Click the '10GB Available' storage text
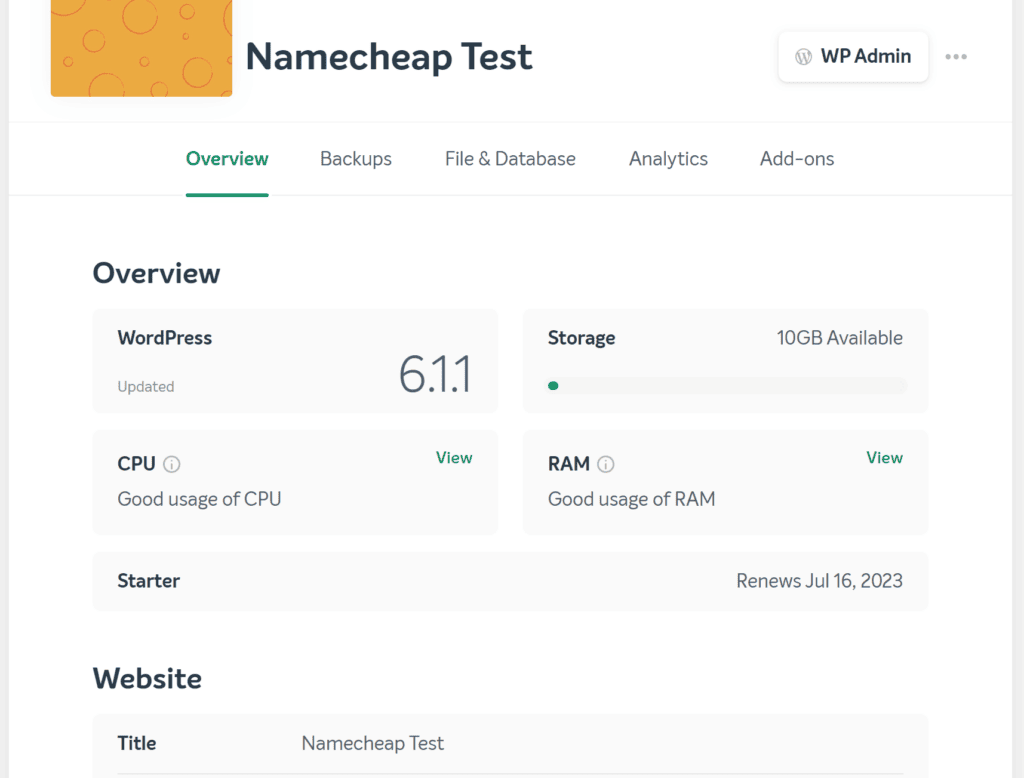The width and height of the screenshot is (1024, 778). pyautogui.click(x=839, y=338)
